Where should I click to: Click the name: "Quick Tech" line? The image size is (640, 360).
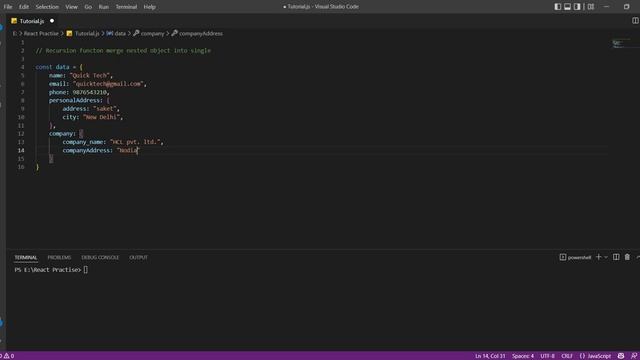(x=81, y=76)
